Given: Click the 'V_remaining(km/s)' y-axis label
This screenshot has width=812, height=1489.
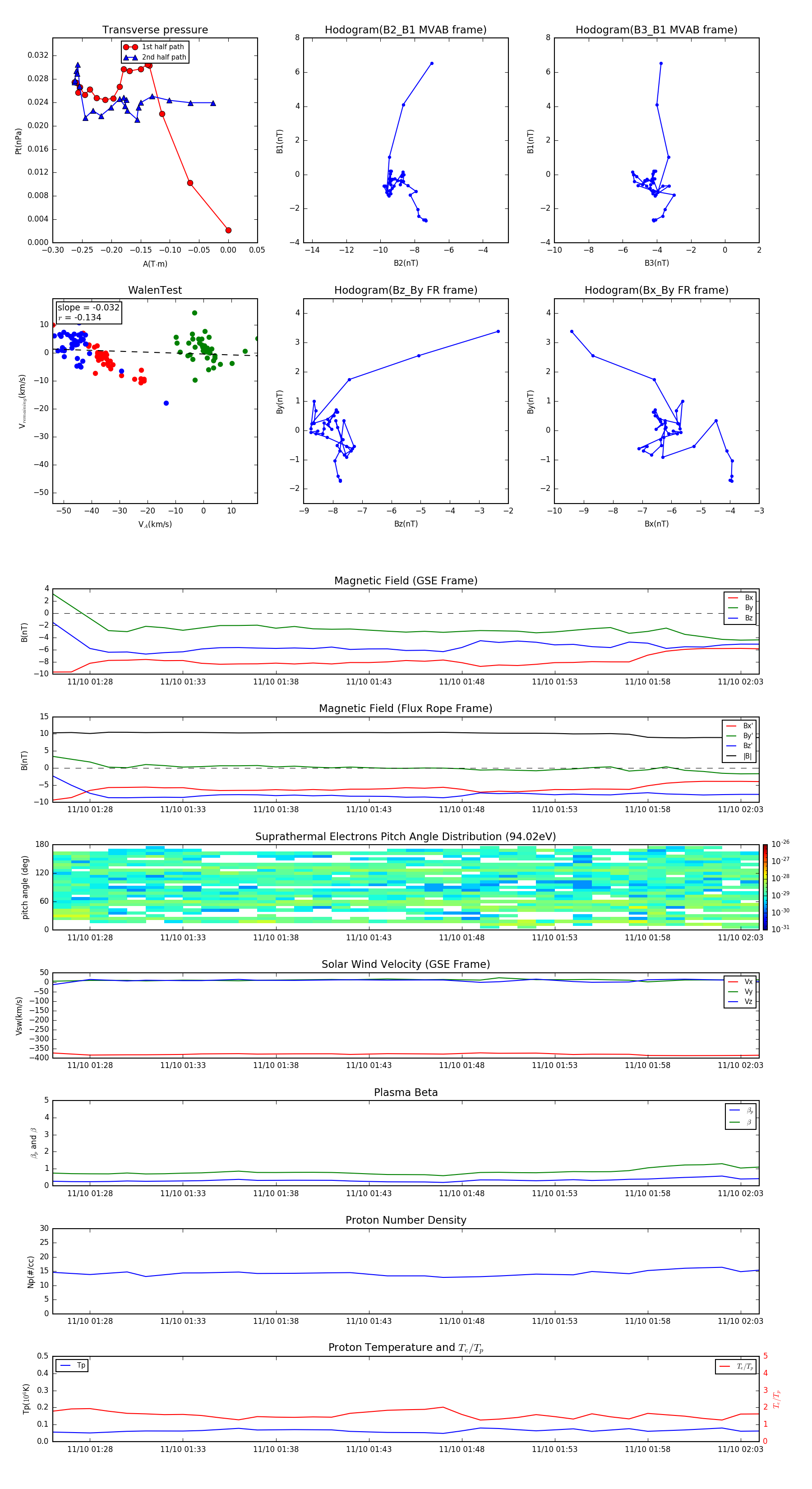Looking at the screenshot, I should click(22, 401).
